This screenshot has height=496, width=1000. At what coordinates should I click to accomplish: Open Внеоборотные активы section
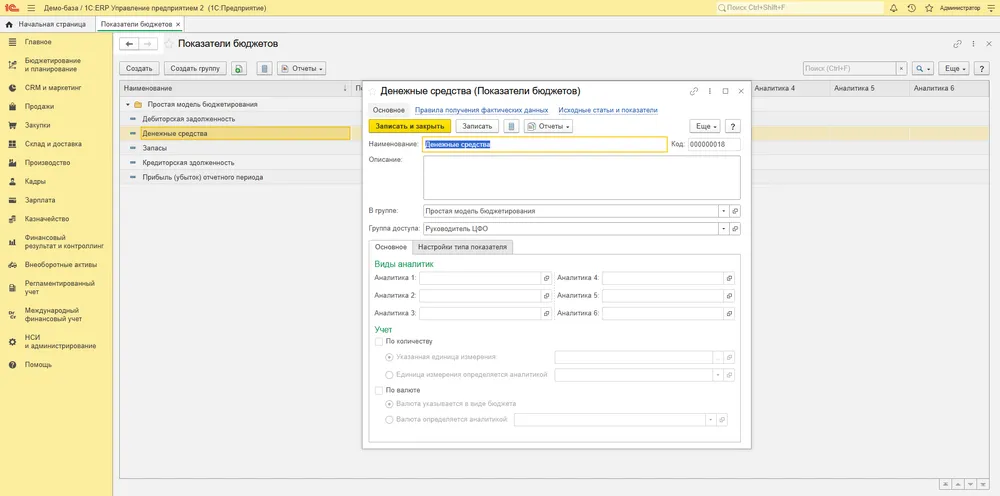tap(61, 264)
